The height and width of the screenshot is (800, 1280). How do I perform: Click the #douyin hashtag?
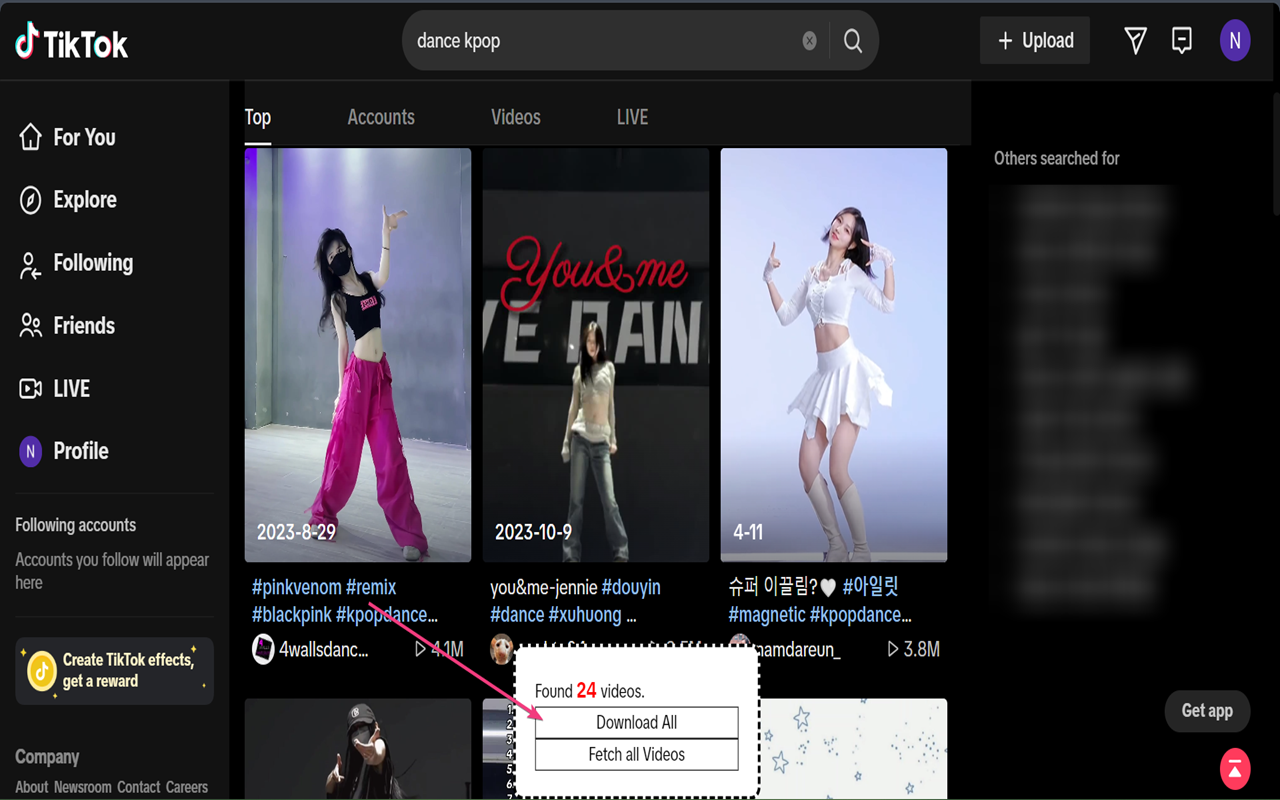[x=631, y=587]
